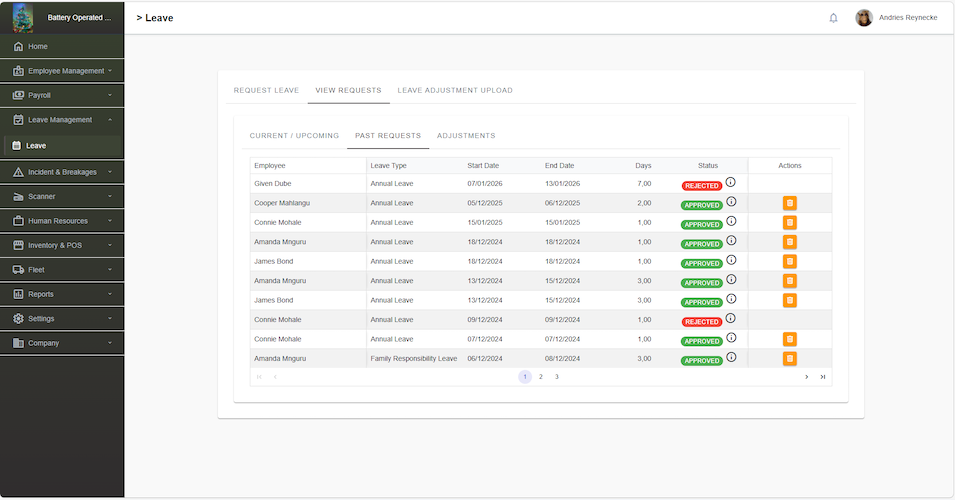The image size is (955, 500).
Task: Show info for Connie Mohale 15/01/2025 request
Action: coord(731,221)
